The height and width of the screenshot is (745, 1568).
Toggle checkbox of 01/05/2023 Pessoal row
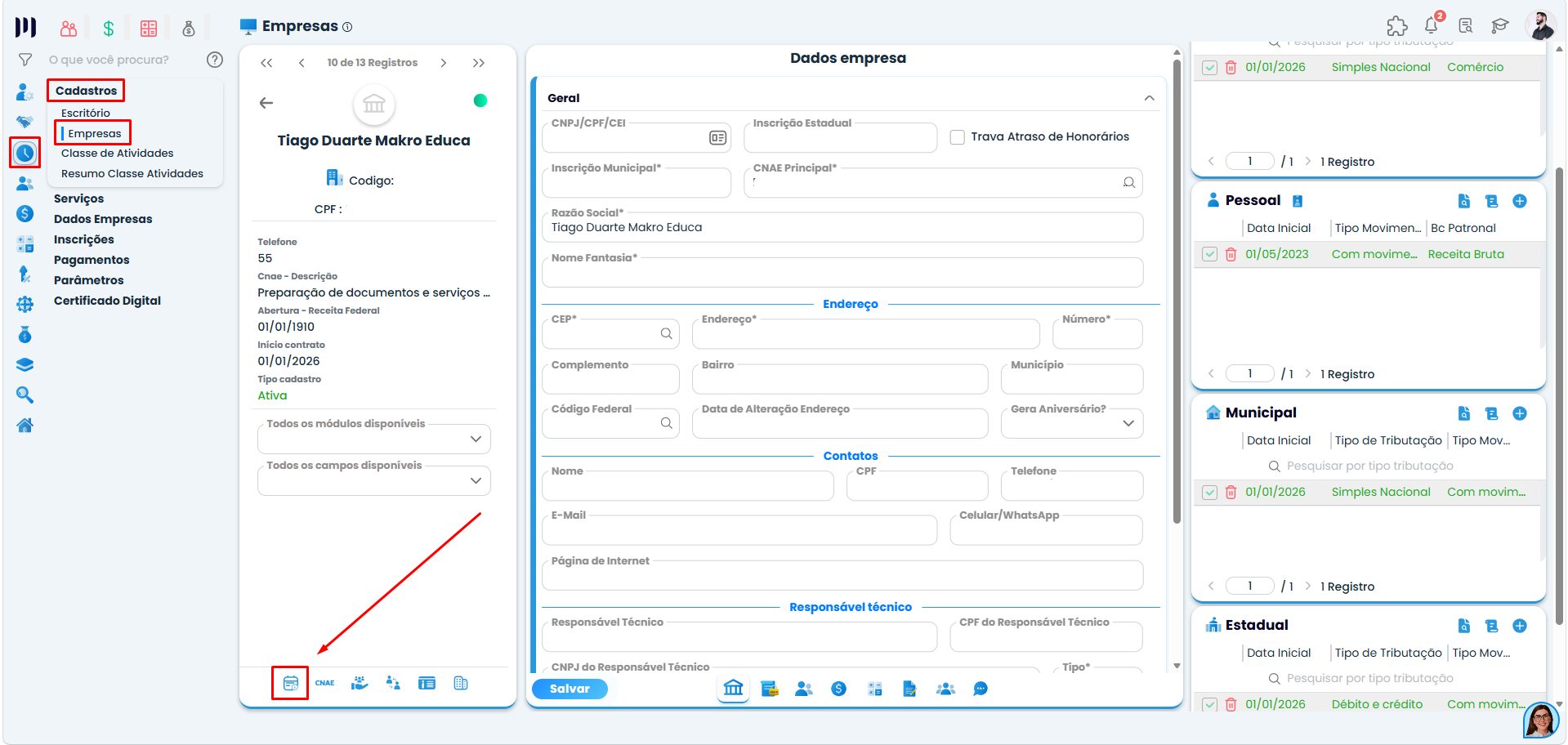click(1210, 254)
